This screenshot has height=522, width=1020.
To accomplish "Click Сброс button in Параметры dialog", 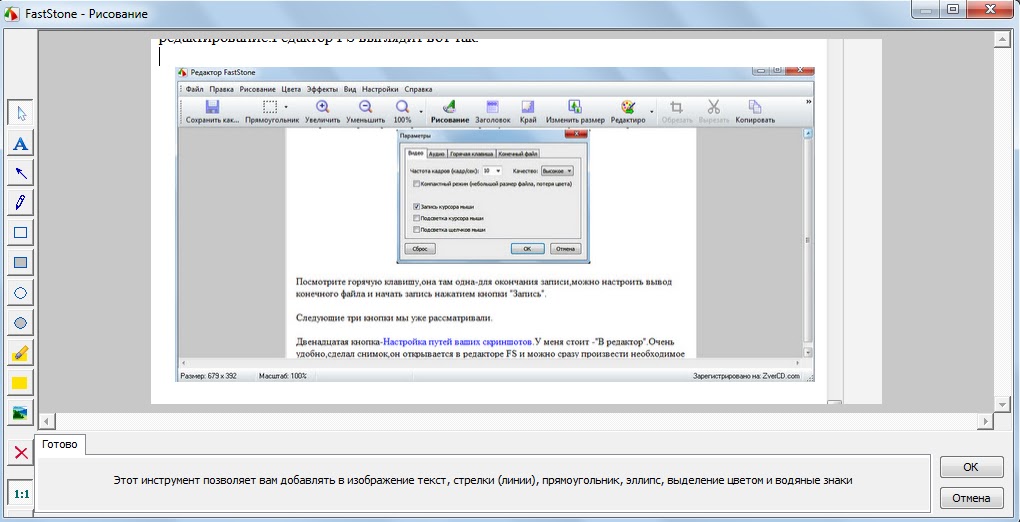I will (x=420, y=249).
